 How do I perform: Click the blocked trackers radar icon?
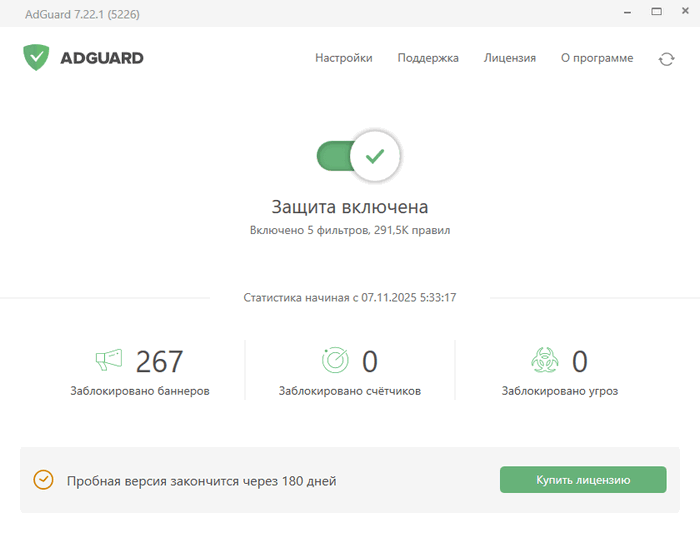click(x=335, y=360)
